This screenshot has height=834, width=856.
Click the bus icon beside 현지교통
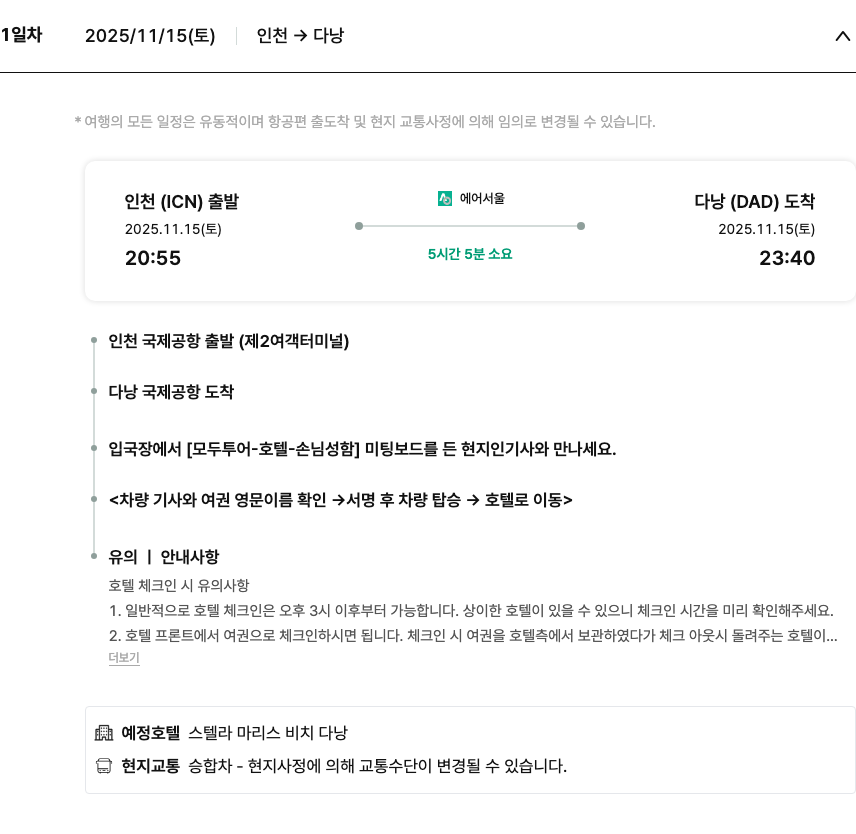click(x=104, y=767)
